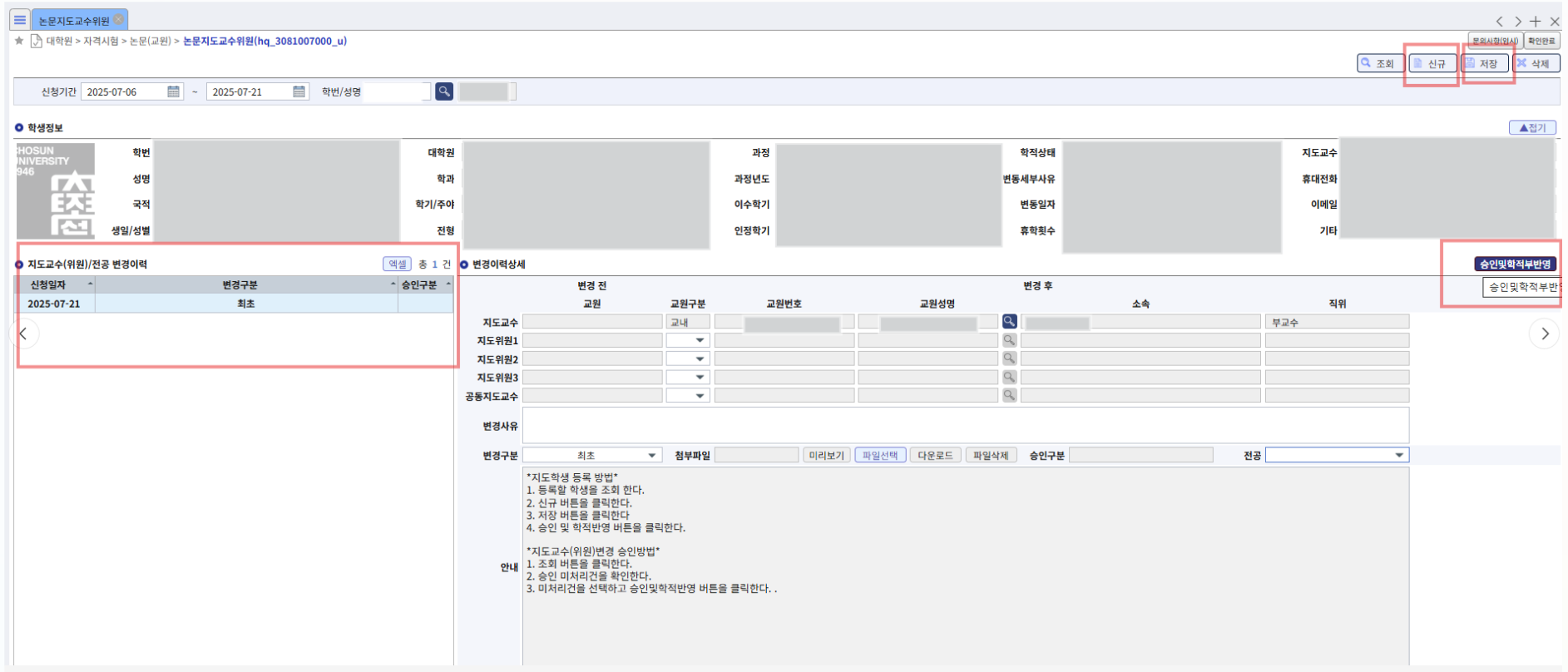Add a new tab with the plus icon
Viewport: 1568px width, 672px height.
(1536, 22)
